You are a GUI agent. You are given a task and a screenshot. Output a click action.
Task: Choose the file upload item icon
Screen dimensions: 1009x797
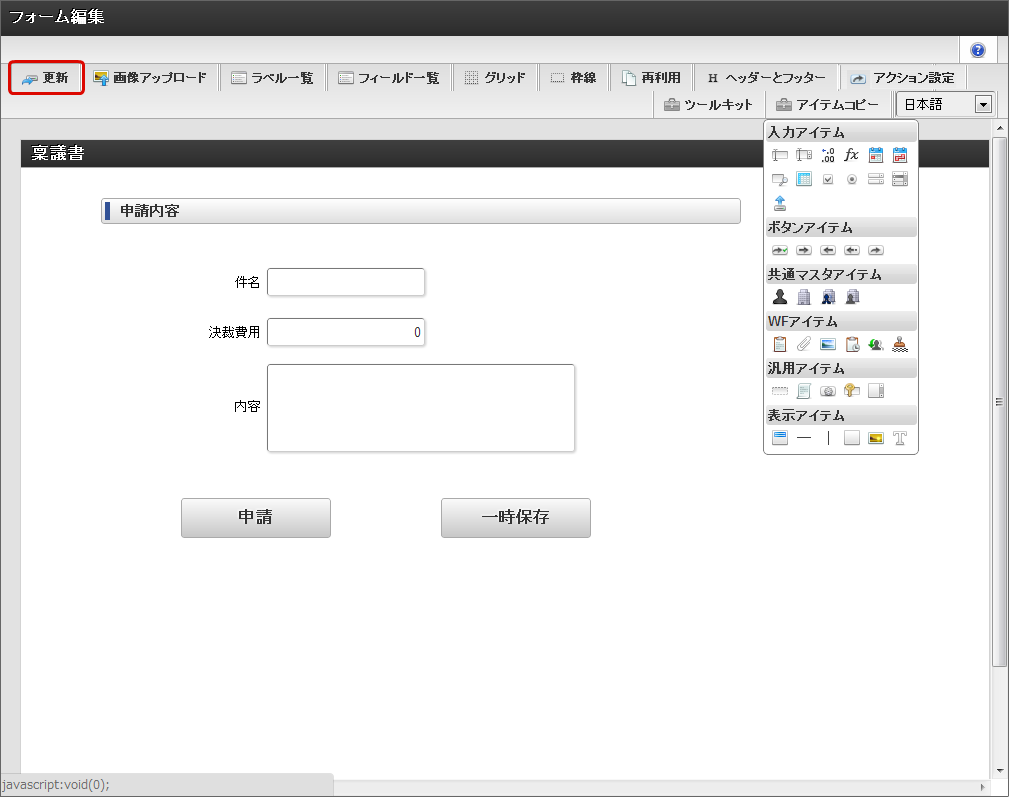tap(780, 203)
